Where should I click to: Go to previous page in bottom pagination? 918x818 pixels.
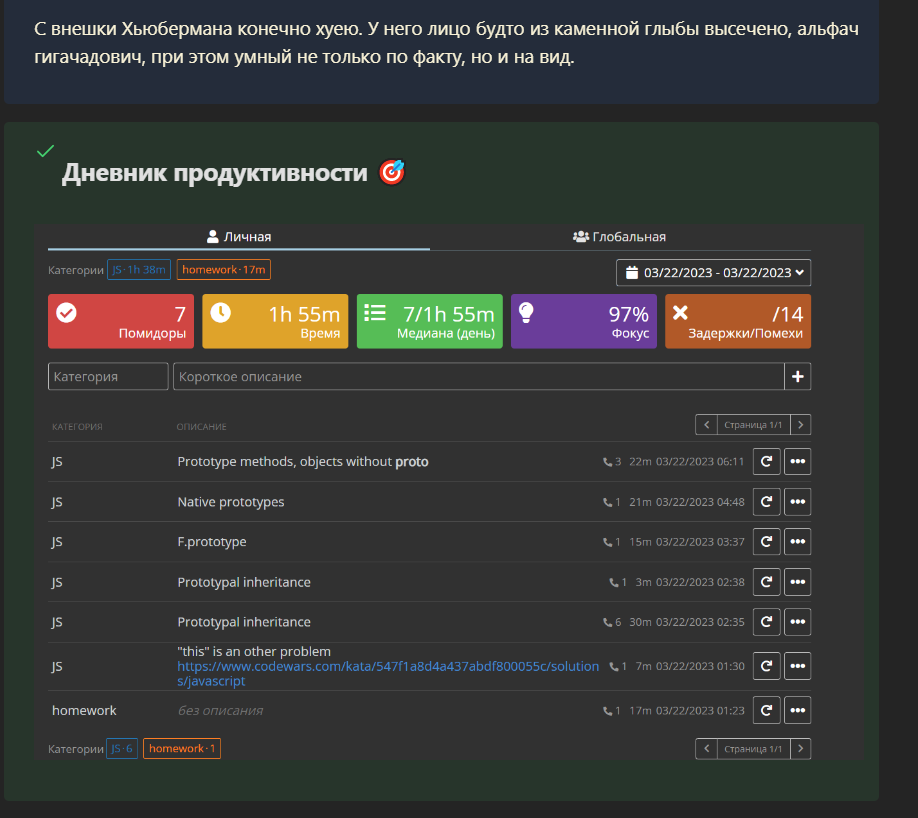(706, 748)
